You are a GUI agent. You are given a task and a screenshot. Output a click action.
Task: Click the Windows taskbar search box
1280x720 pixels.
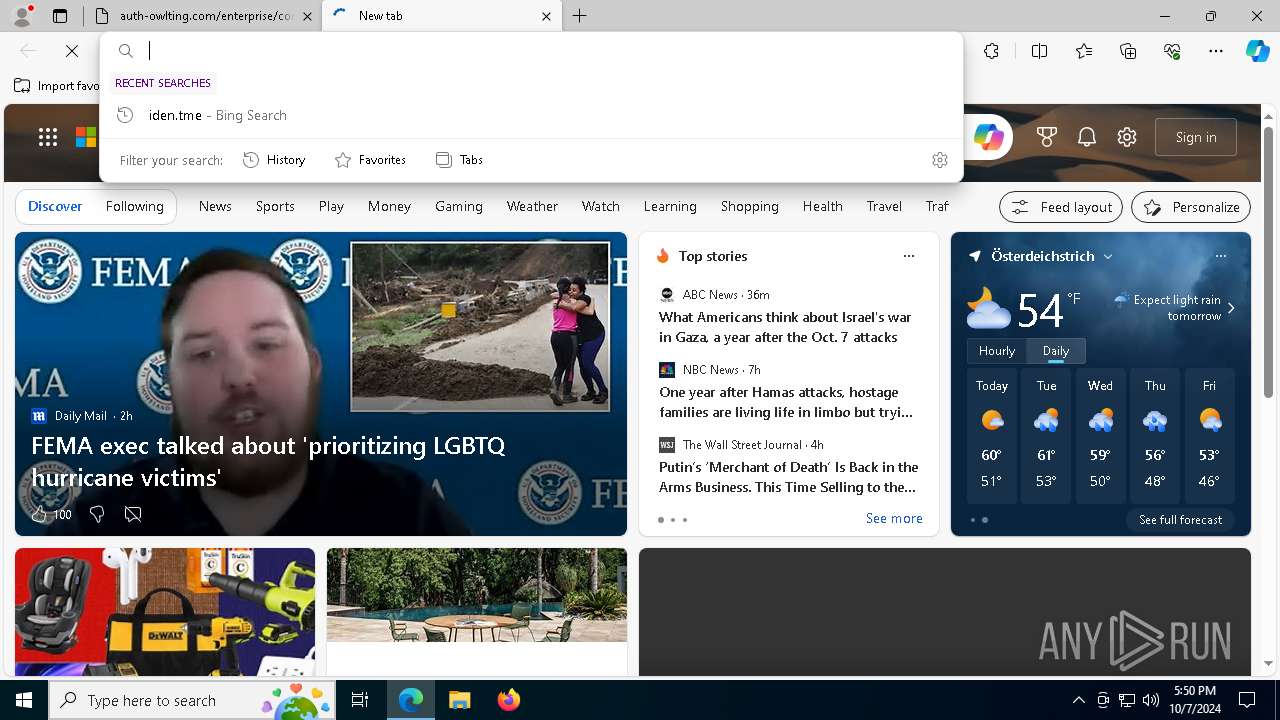tap(192, 700)
